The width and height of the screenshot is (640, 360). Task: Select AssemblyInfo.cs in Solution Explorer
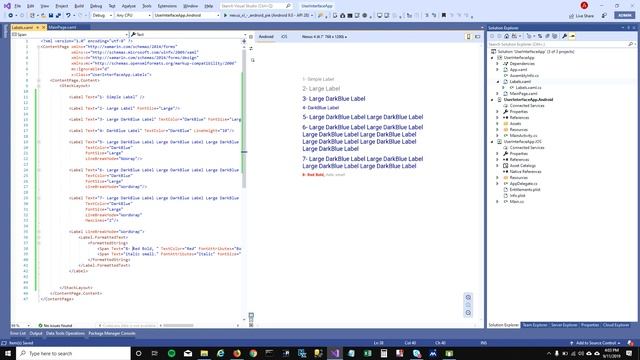[x=524, y=76]
